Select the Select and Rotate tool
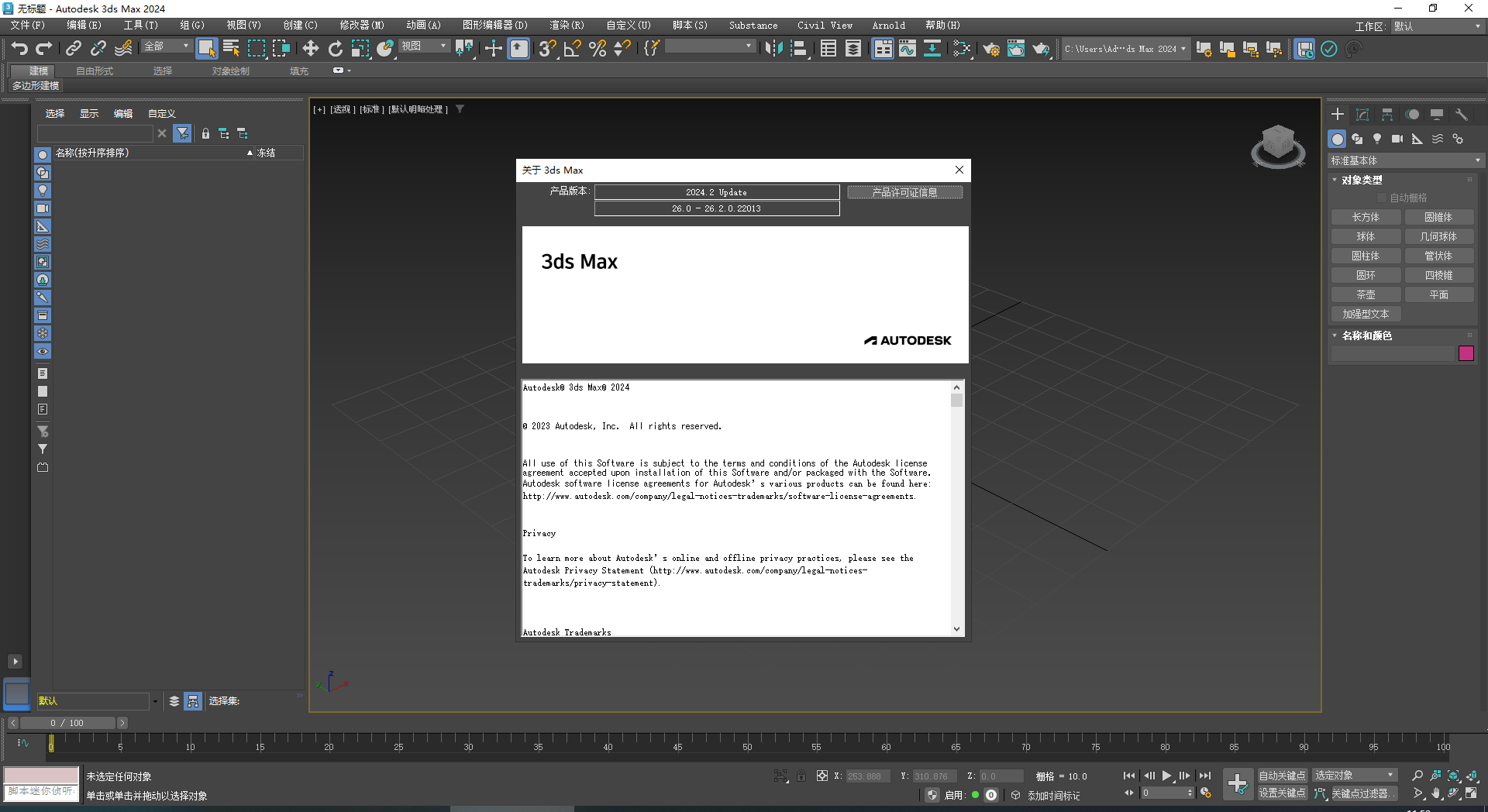 (x=335, y=48)
